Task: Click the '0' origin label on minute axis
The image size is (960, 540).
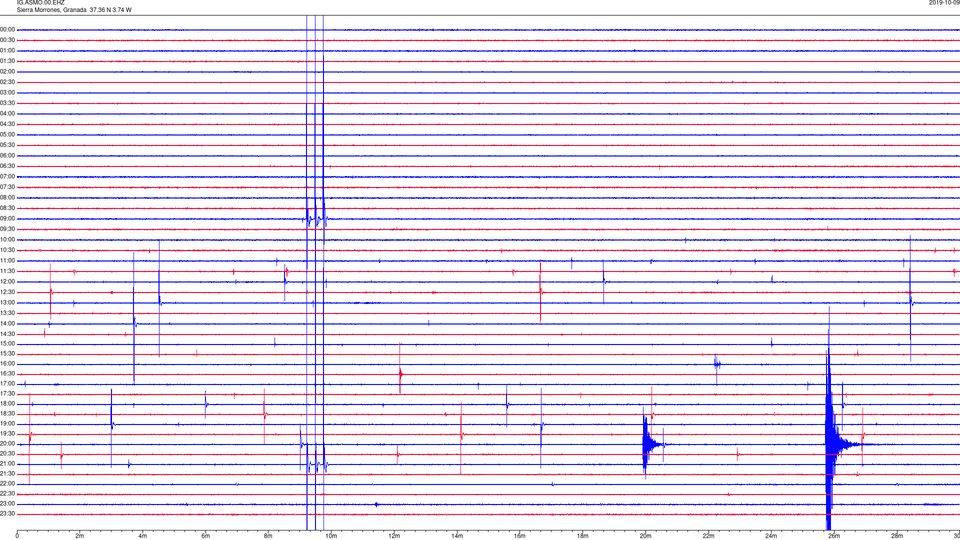Action: tap(17, 536)
